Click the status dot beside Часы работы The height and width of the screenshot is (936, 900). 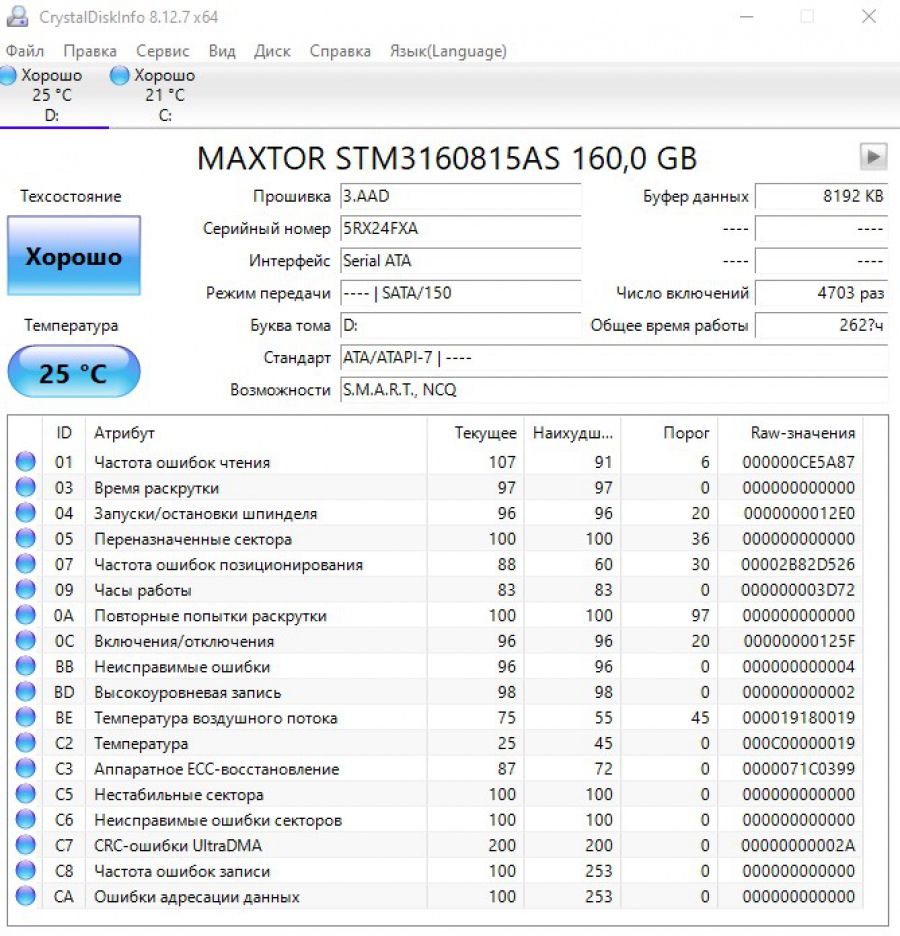click(25, 589)
